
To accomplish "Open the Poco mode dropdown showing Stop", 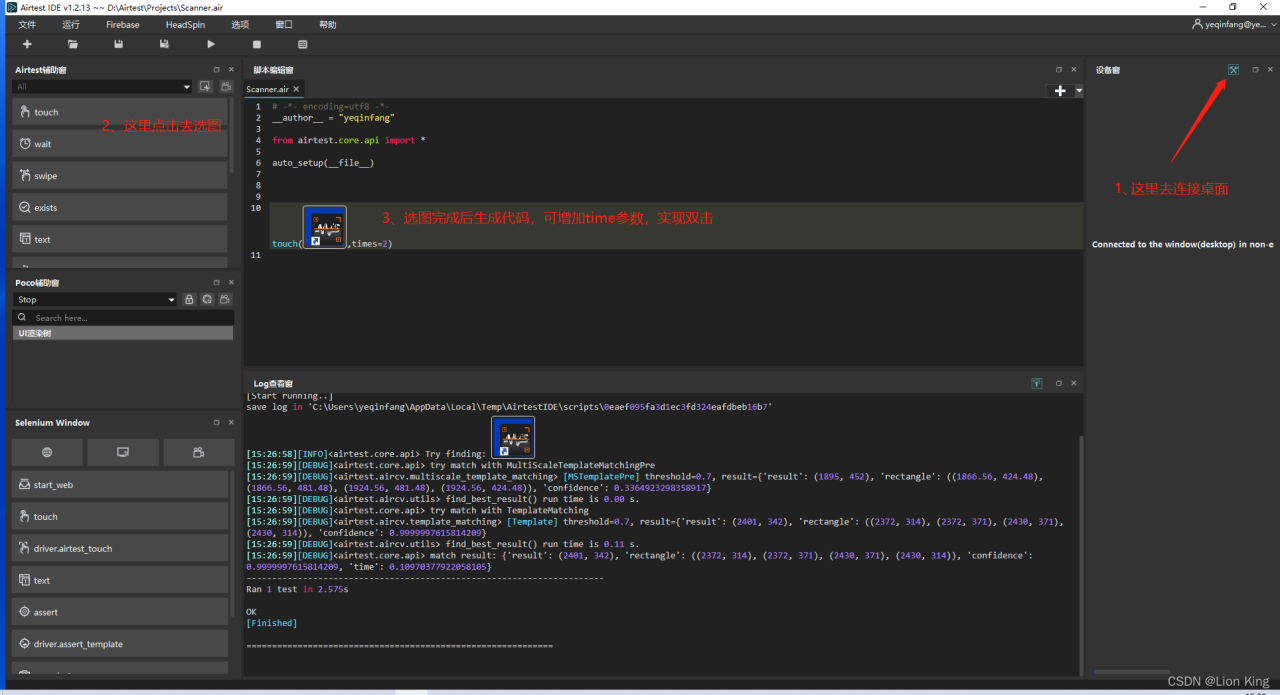I will [95, 300].
